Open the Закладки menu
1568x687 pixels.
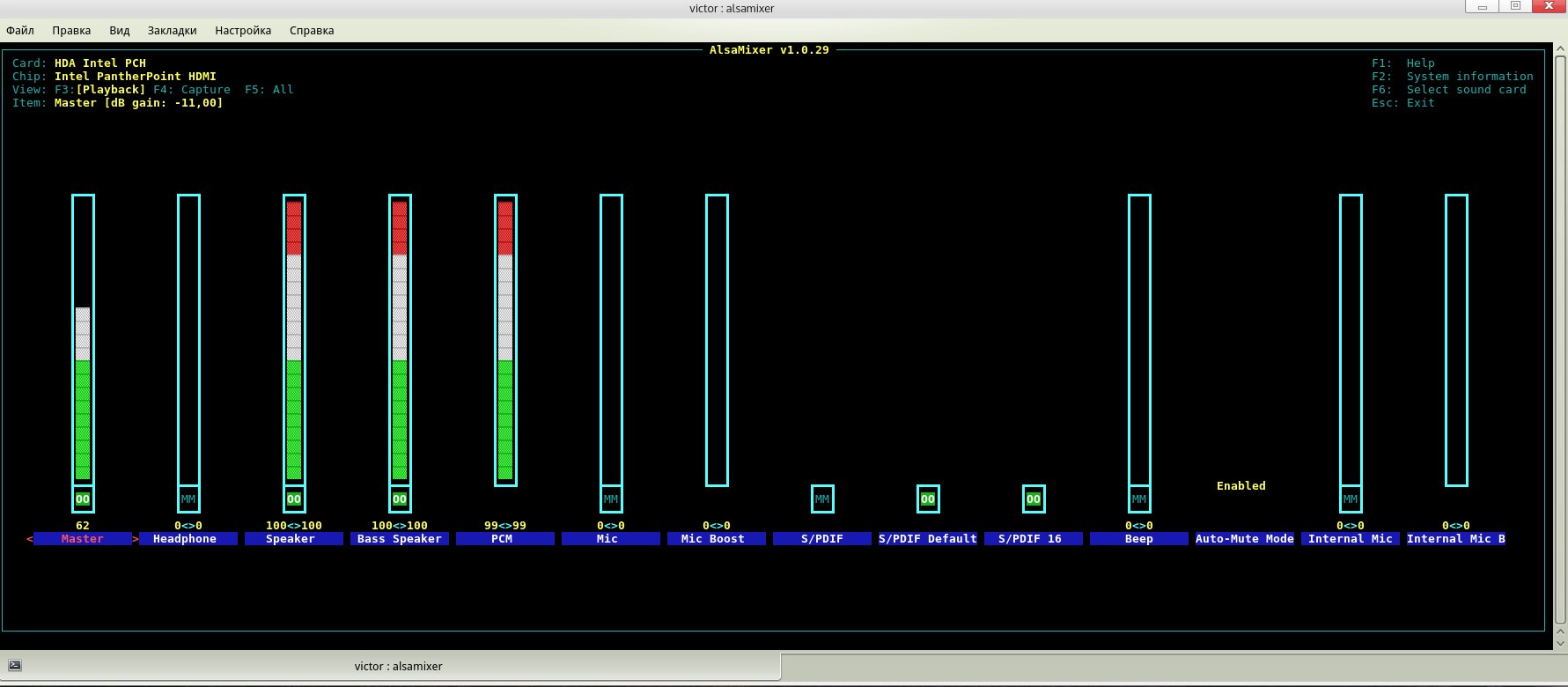pyautogui.click(x=173, y=30)
